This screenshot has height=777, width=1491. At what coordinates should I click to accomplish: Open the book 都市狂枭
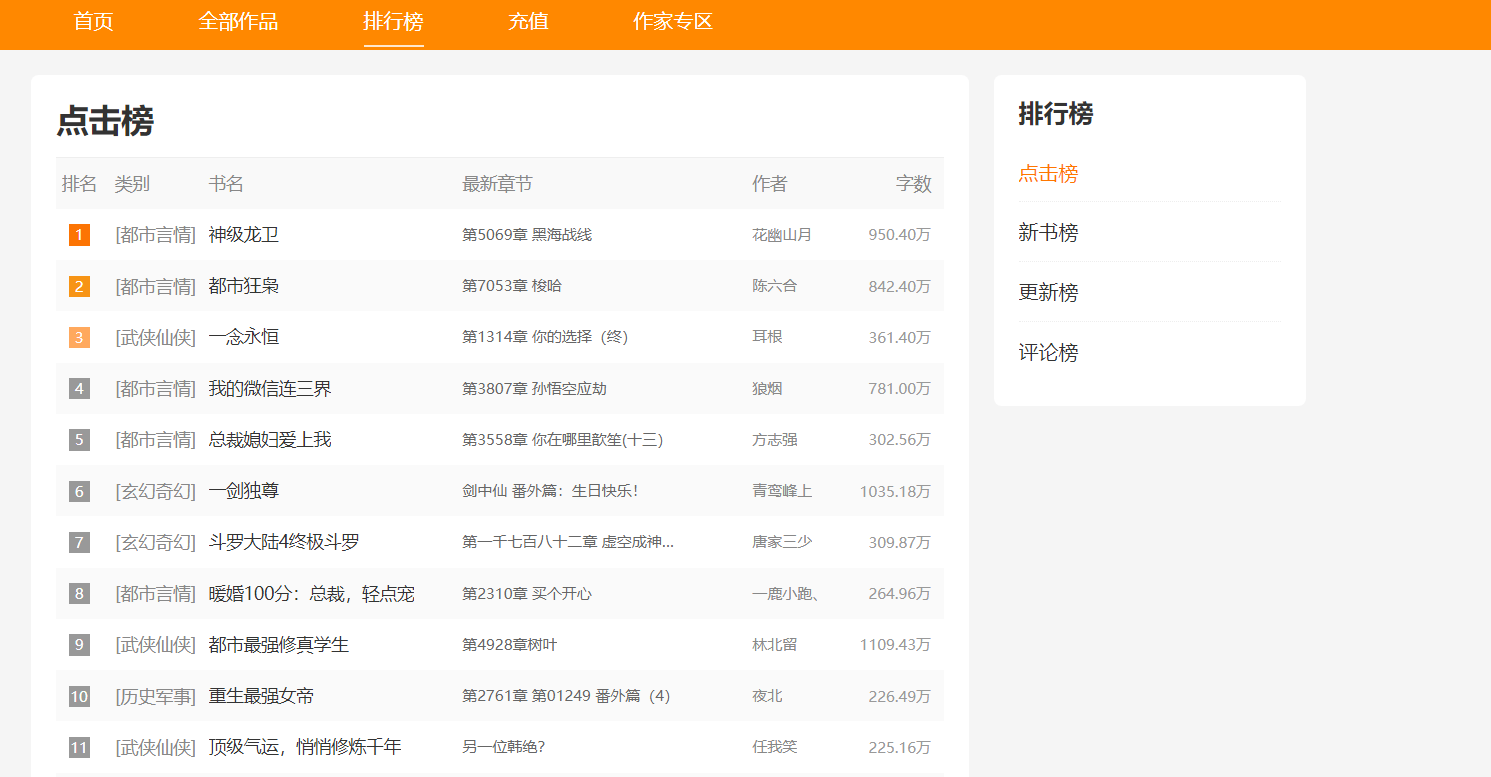[x=244, y=286]
